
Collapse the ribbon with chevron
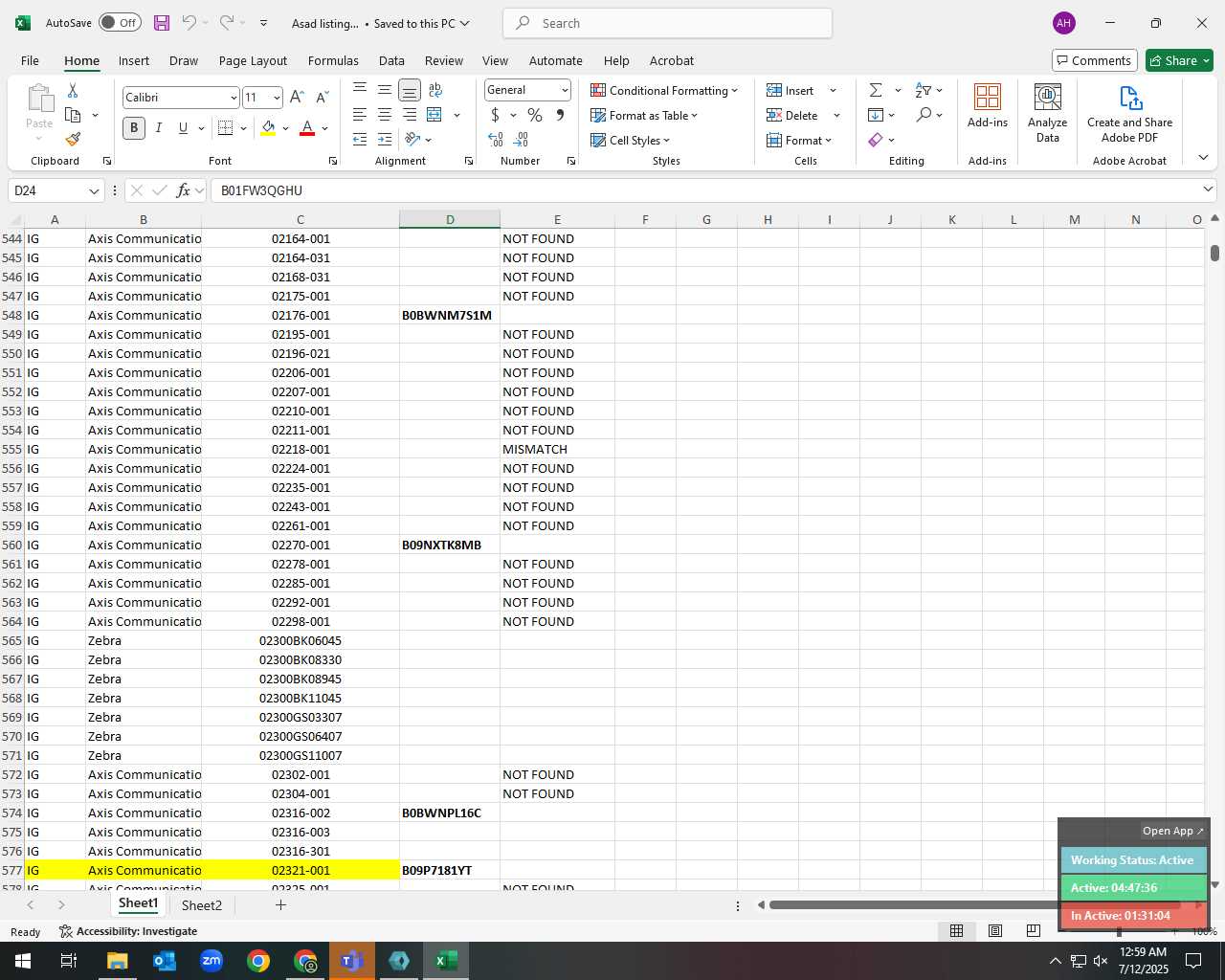coord(1203,157)
